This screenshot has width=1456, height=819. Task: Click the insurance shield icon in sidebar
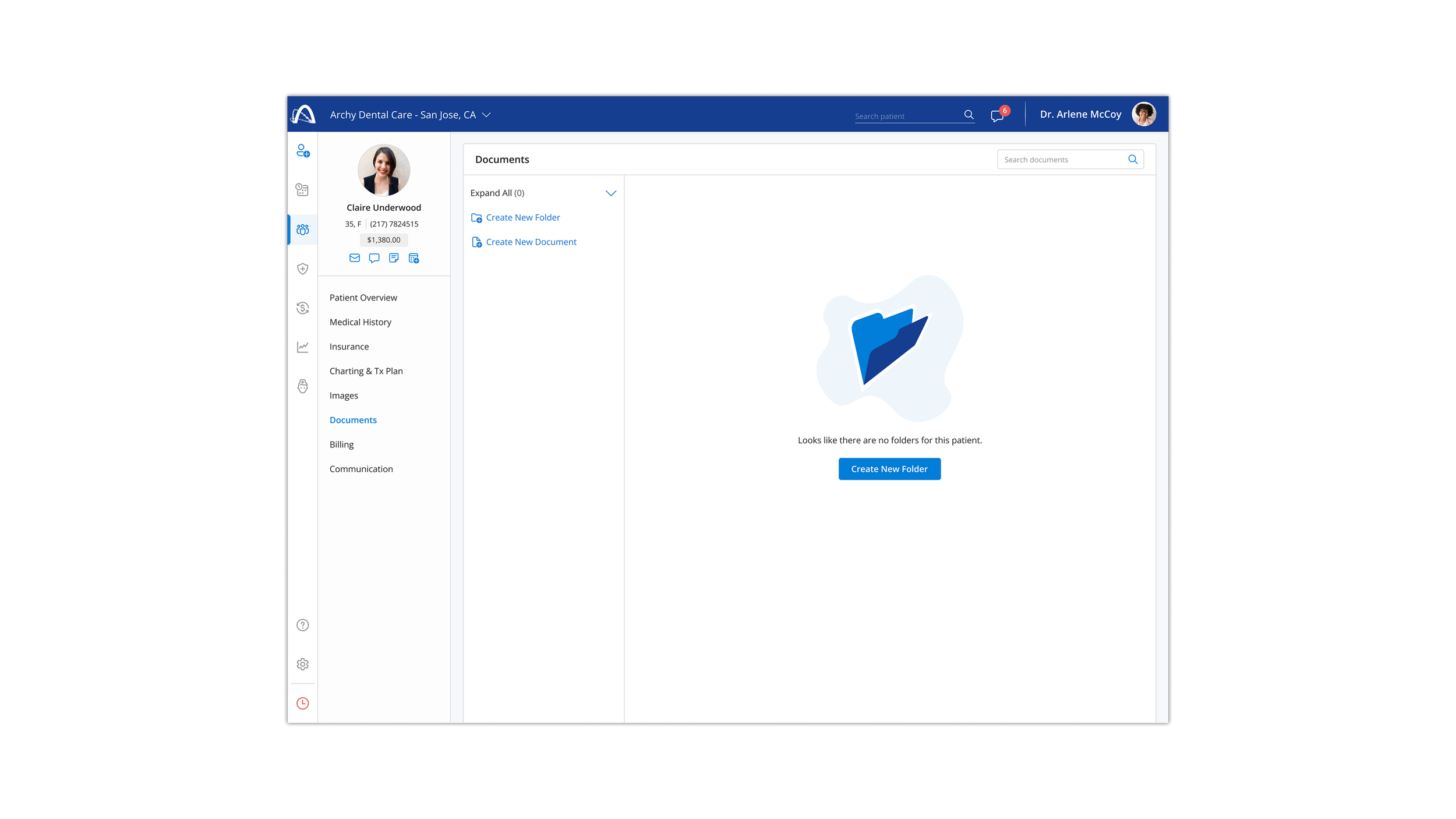[x=303, y=269]
